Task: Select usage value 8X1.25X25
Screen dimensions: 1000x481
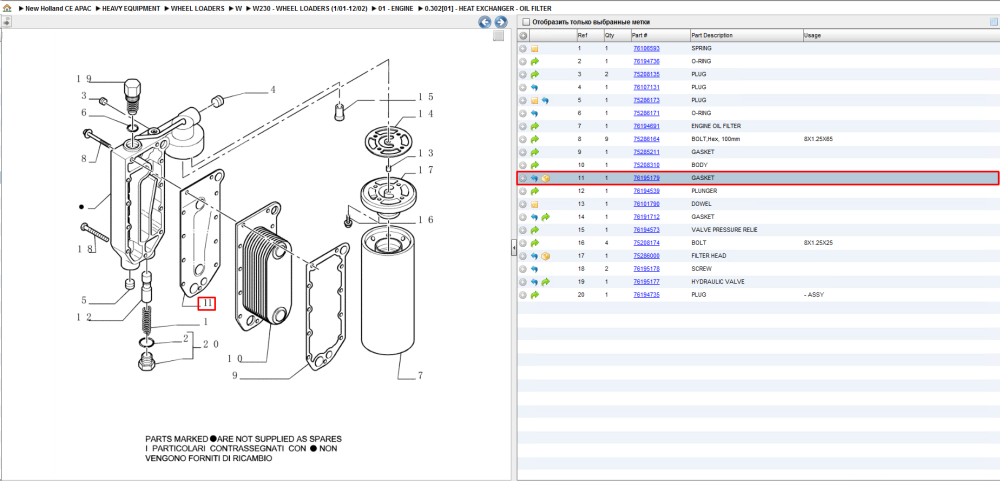Action: [x=819, y=243]
